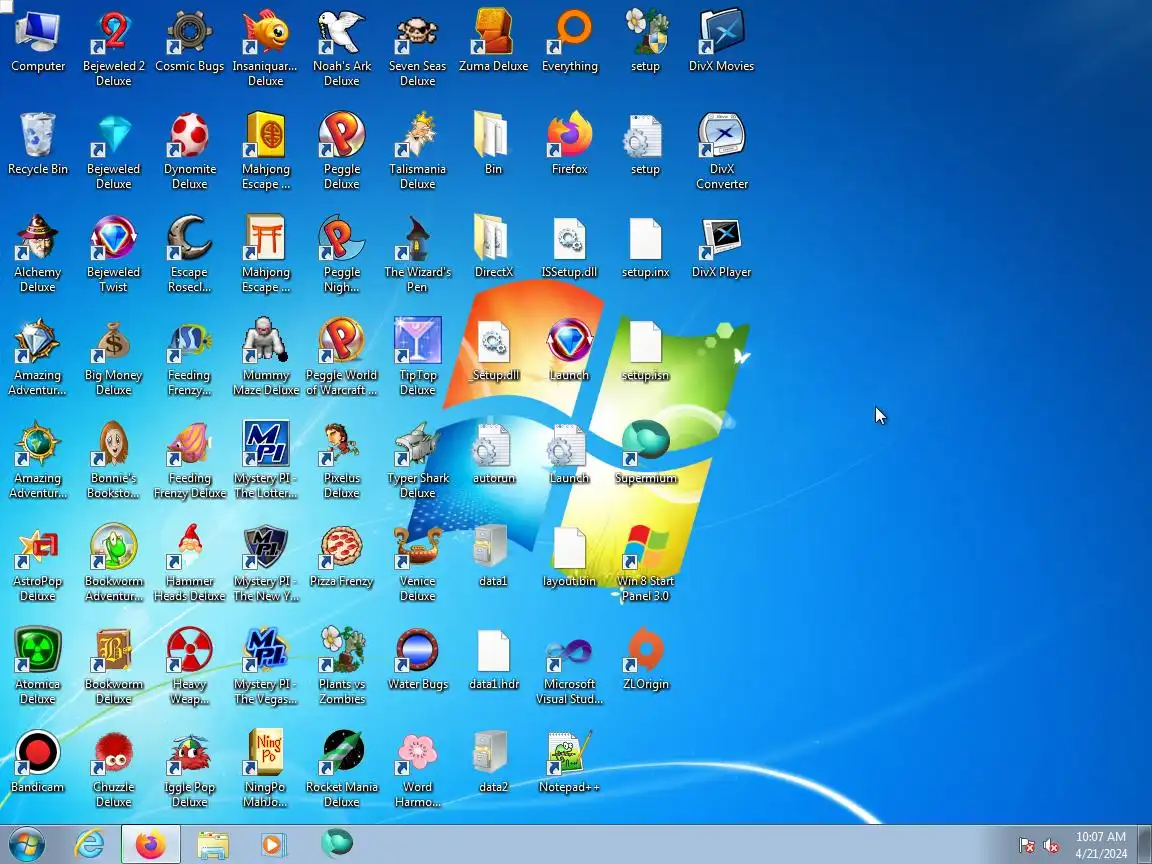Select the Bin folder
The height and width of the screenshot is (864, 1152).
tap(494, 136)
